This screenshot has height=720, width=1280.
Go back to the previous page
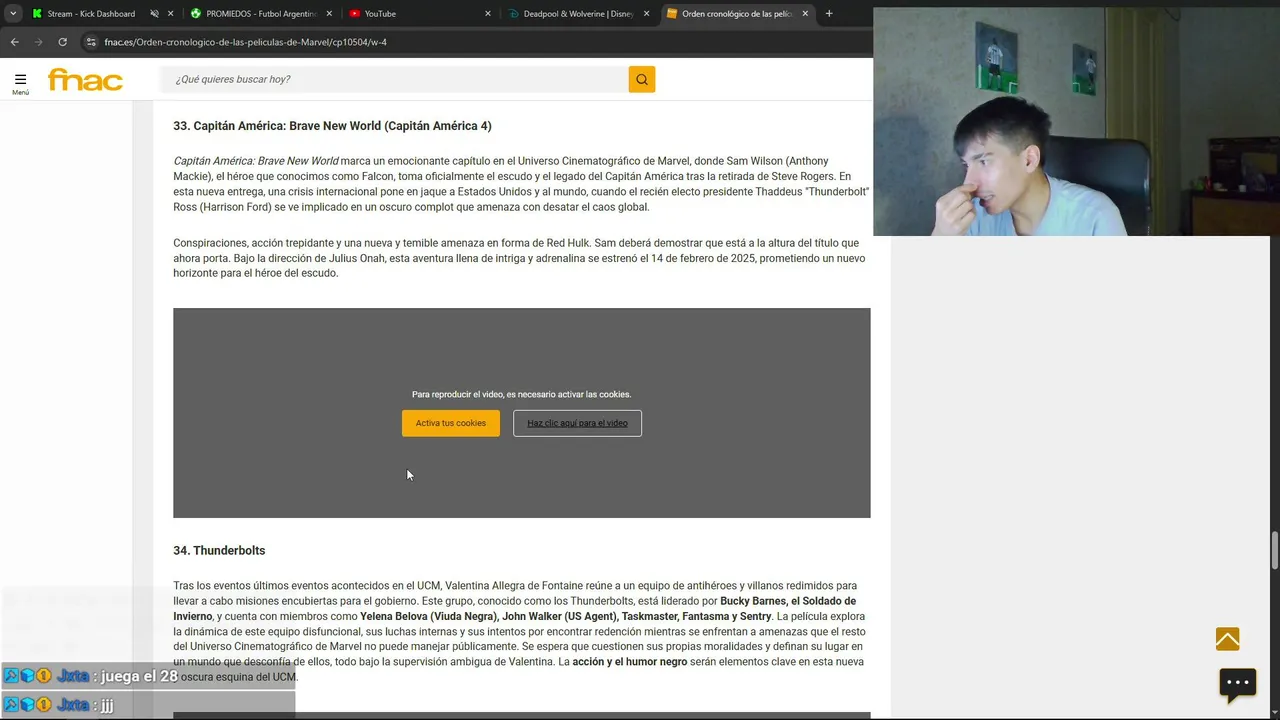point(14,42)
